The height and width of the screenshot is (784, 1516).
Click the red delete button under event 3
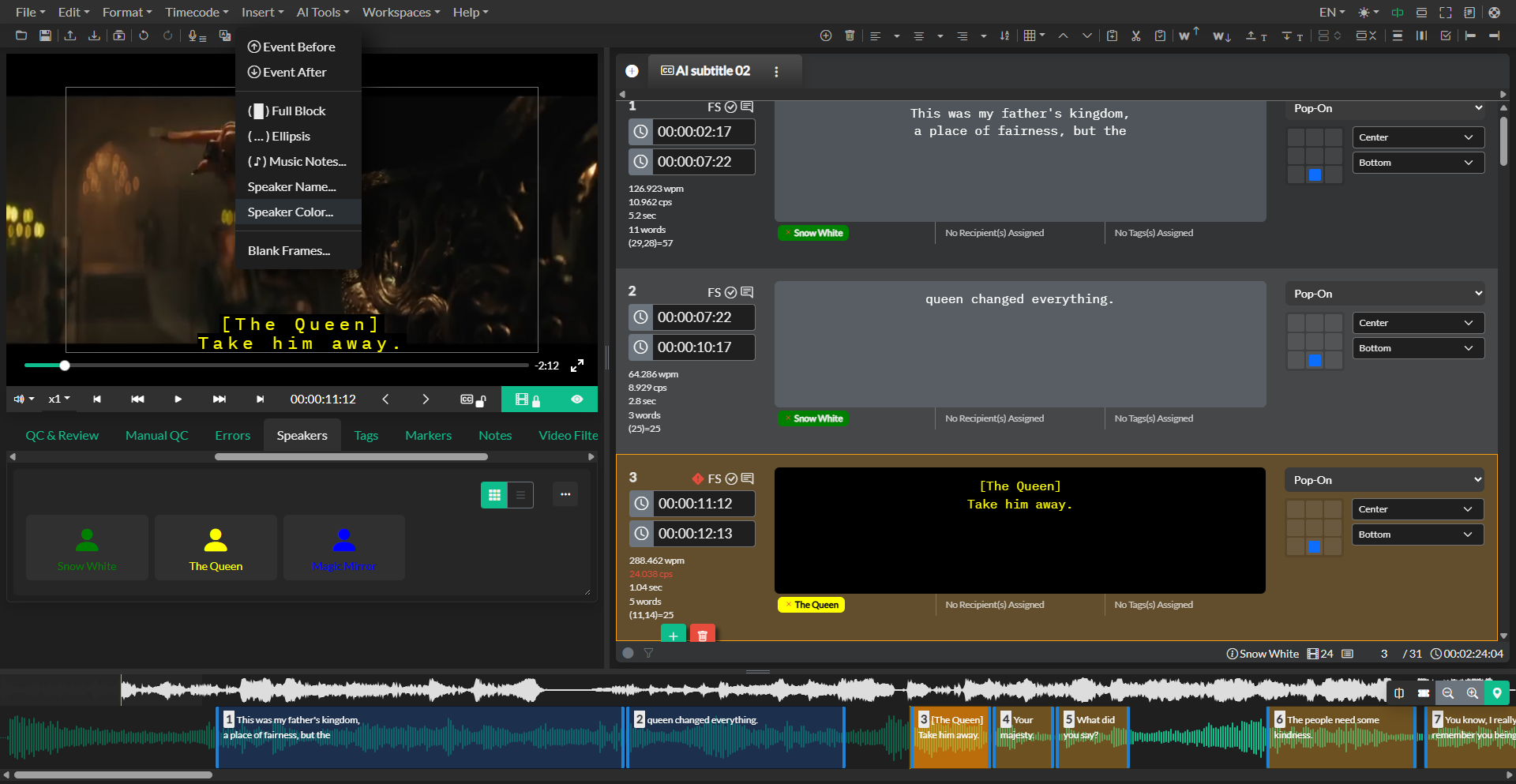pos(702,635)
